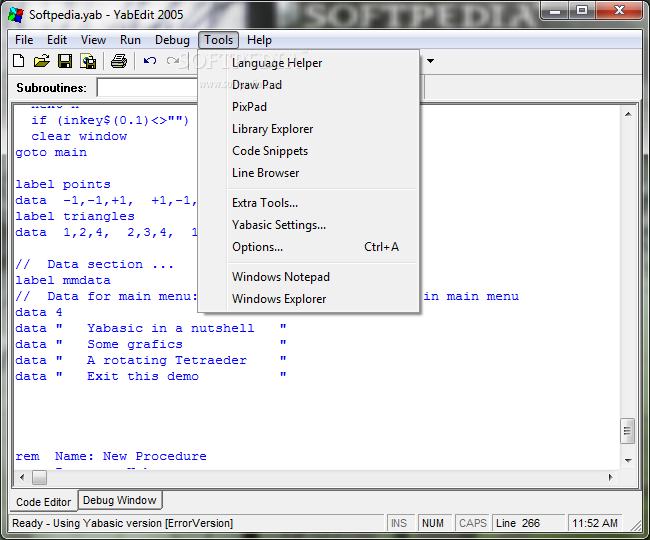Click the New file toolbar icon

pyautogui.click(x=19, y=61)
